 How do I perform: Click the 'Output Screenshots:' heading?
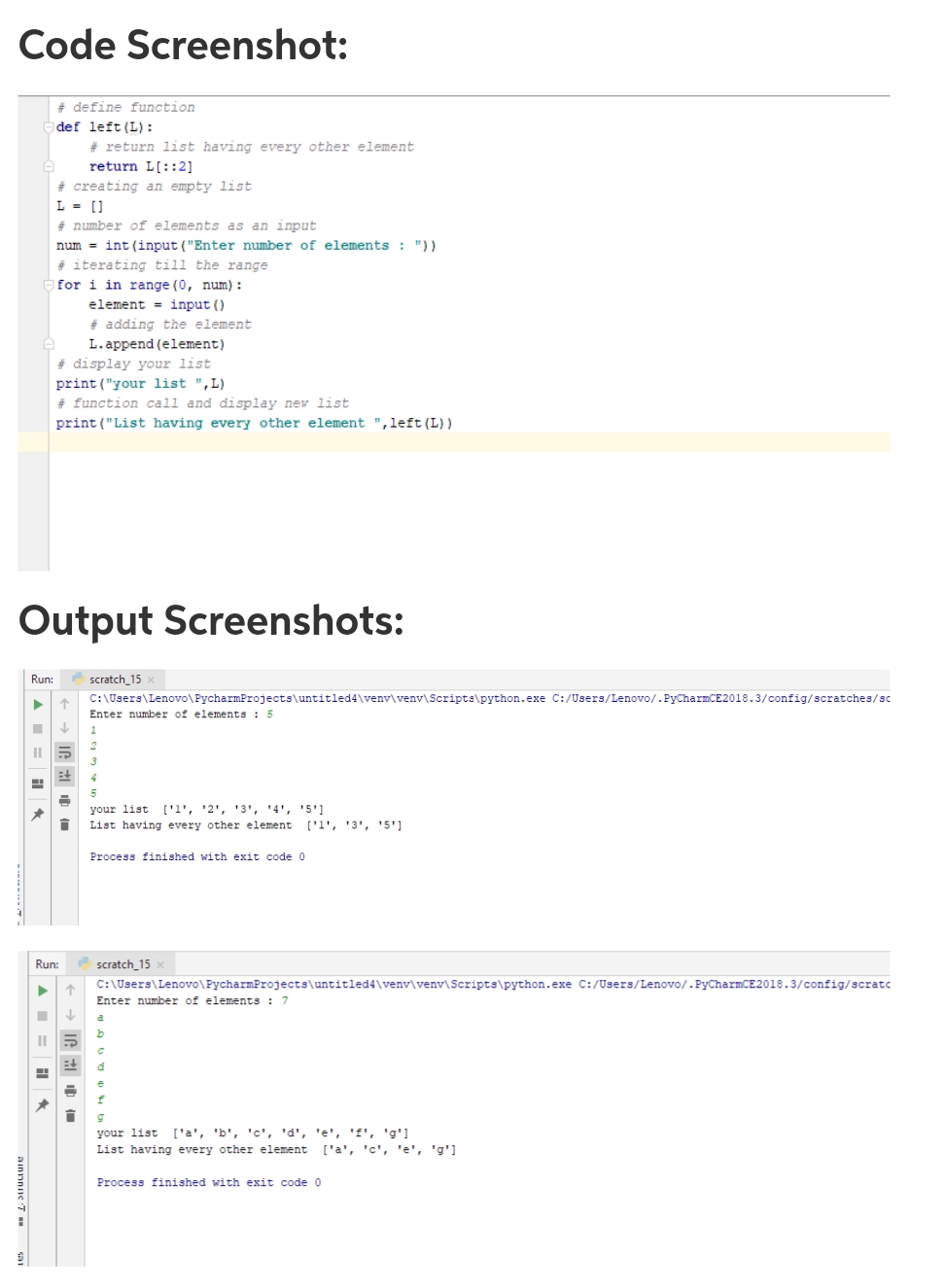point(211,620)
